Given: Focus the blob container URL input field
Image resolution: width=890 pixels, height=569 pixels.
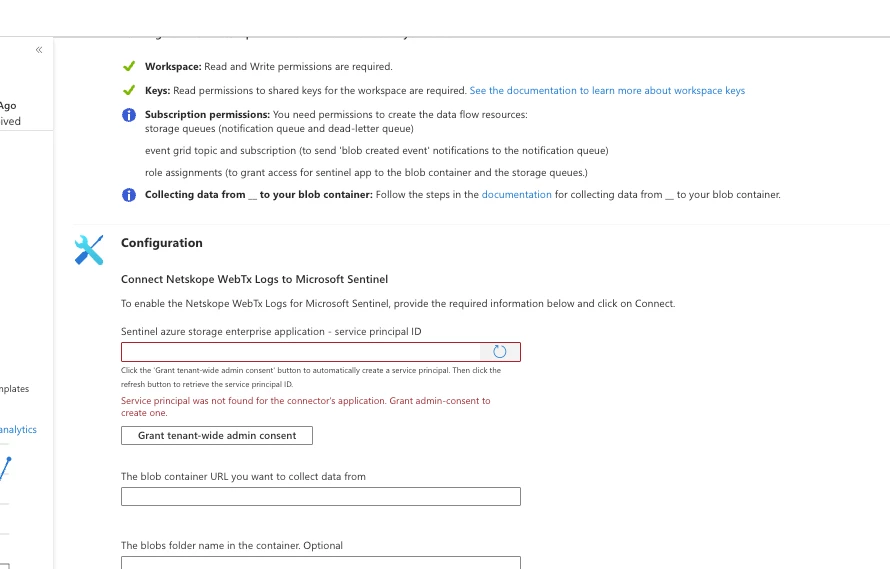Looking at the screenshot, I should (x=321, y=496).
